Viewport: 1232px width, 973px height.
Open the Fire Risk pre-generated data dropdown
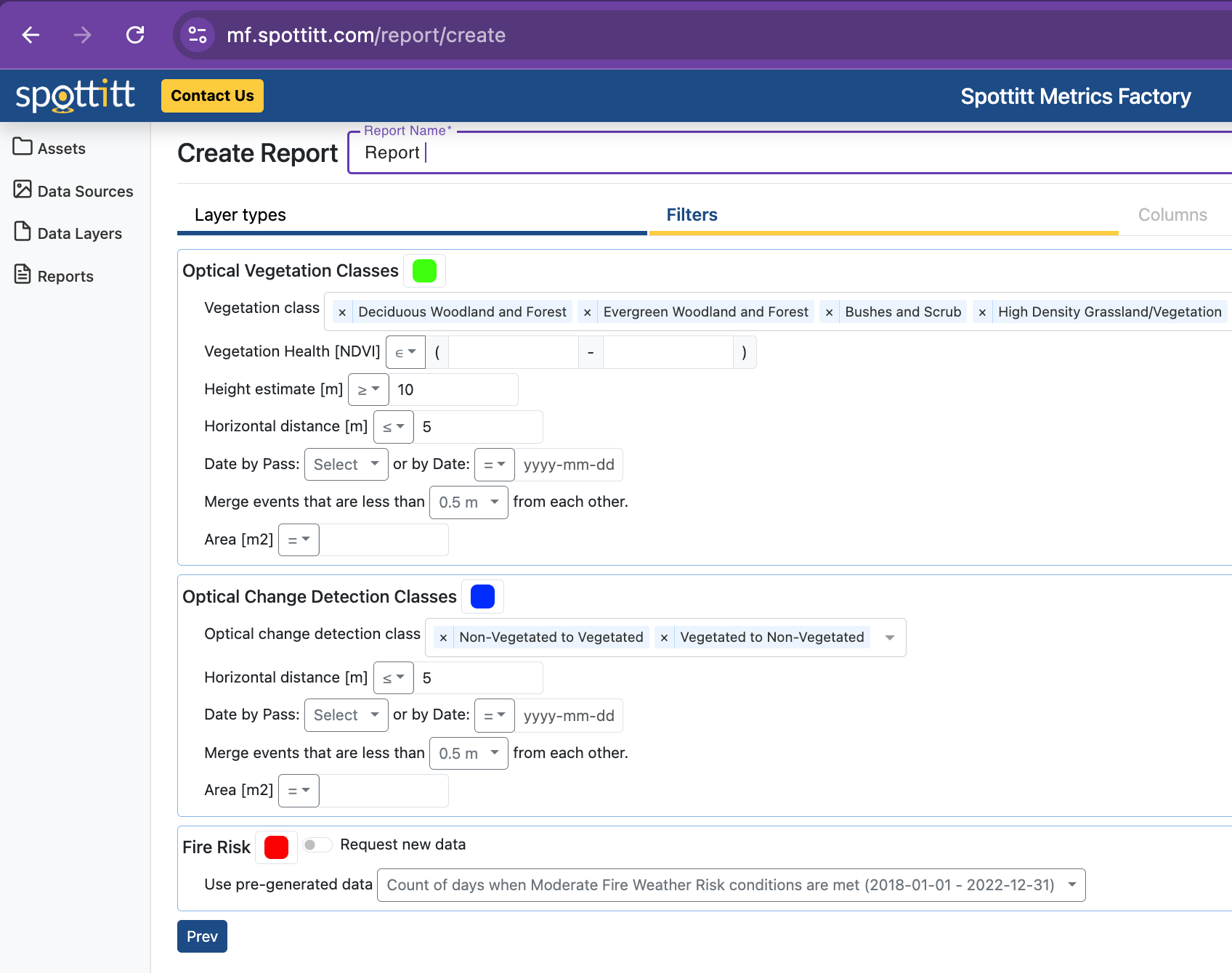coord(731,885)
